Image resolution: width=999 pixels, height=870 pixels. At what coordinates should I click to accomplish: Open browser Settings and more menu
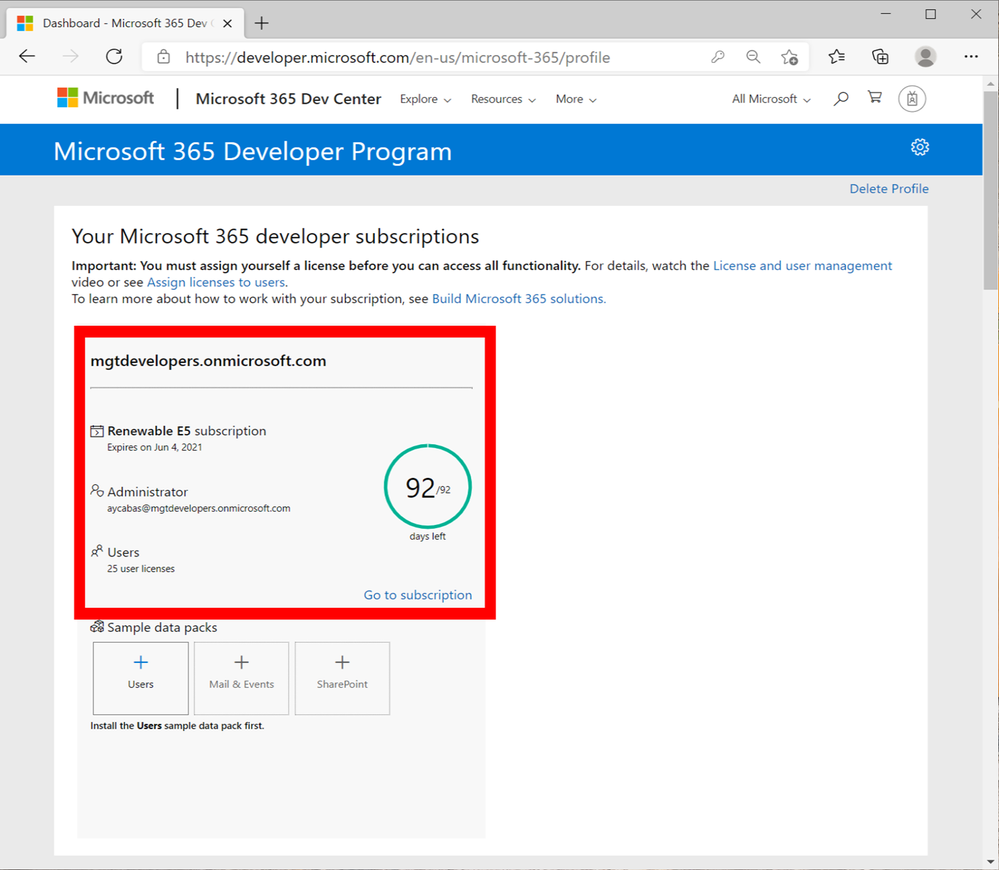[x=971, y=57]
